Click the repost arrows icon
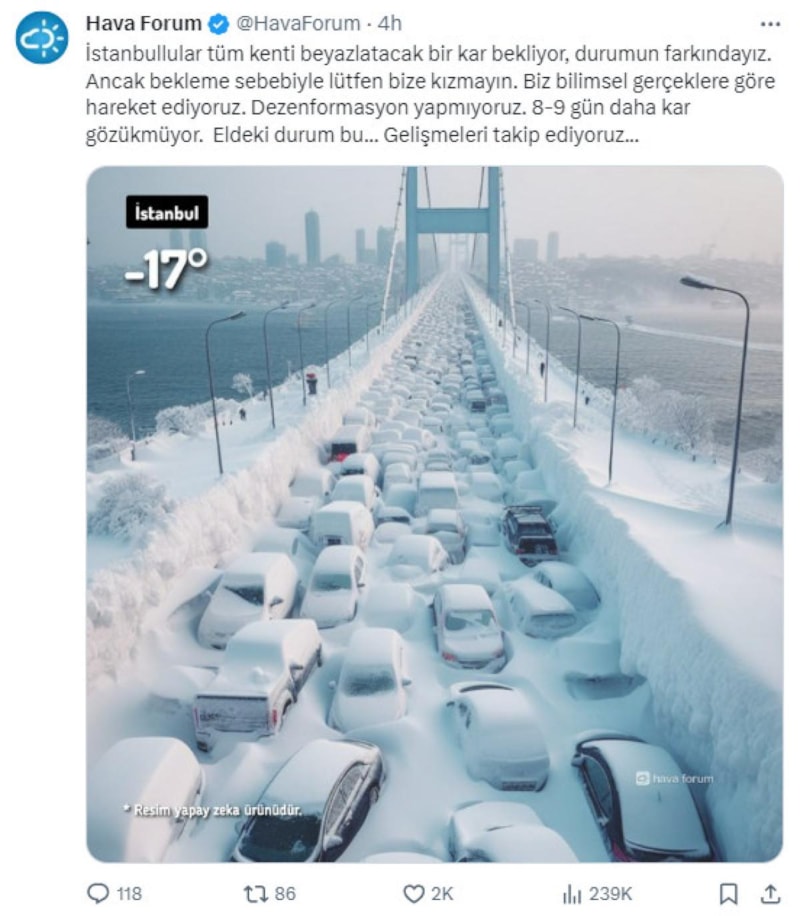800x916 pixels. click(255, 893)
